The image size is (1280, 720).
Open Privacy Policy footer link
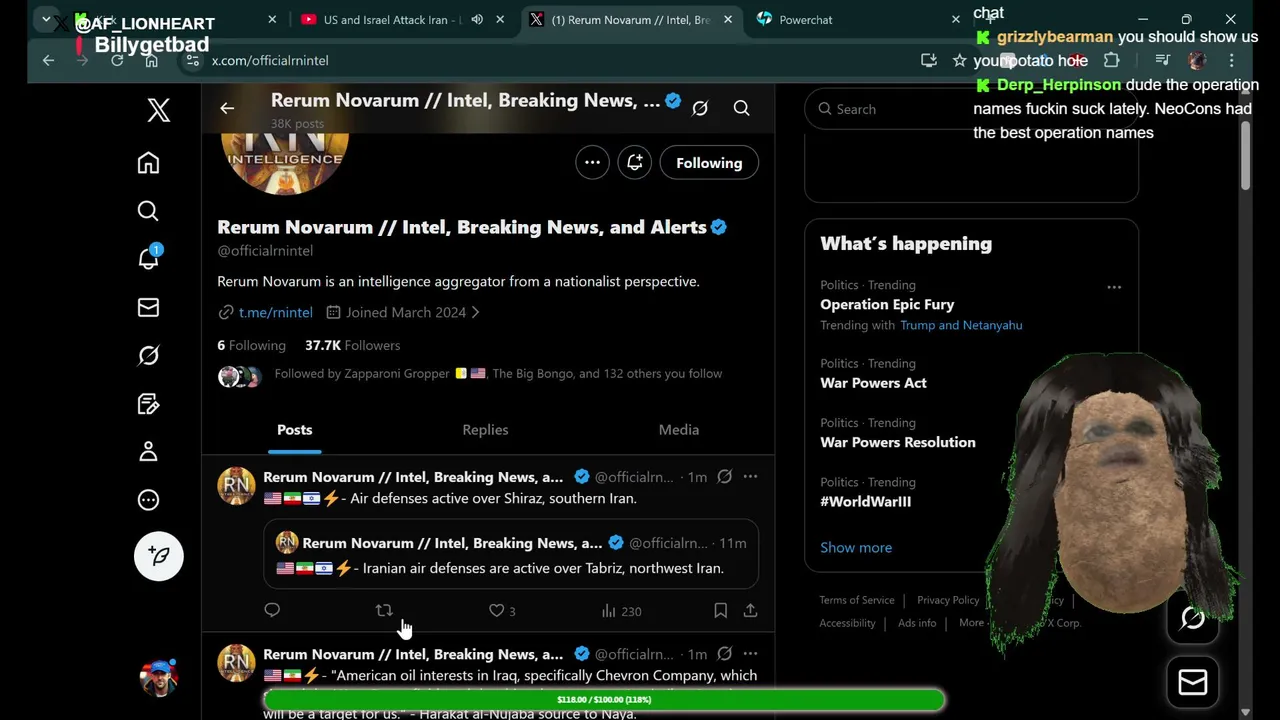[x=948, y=600]
